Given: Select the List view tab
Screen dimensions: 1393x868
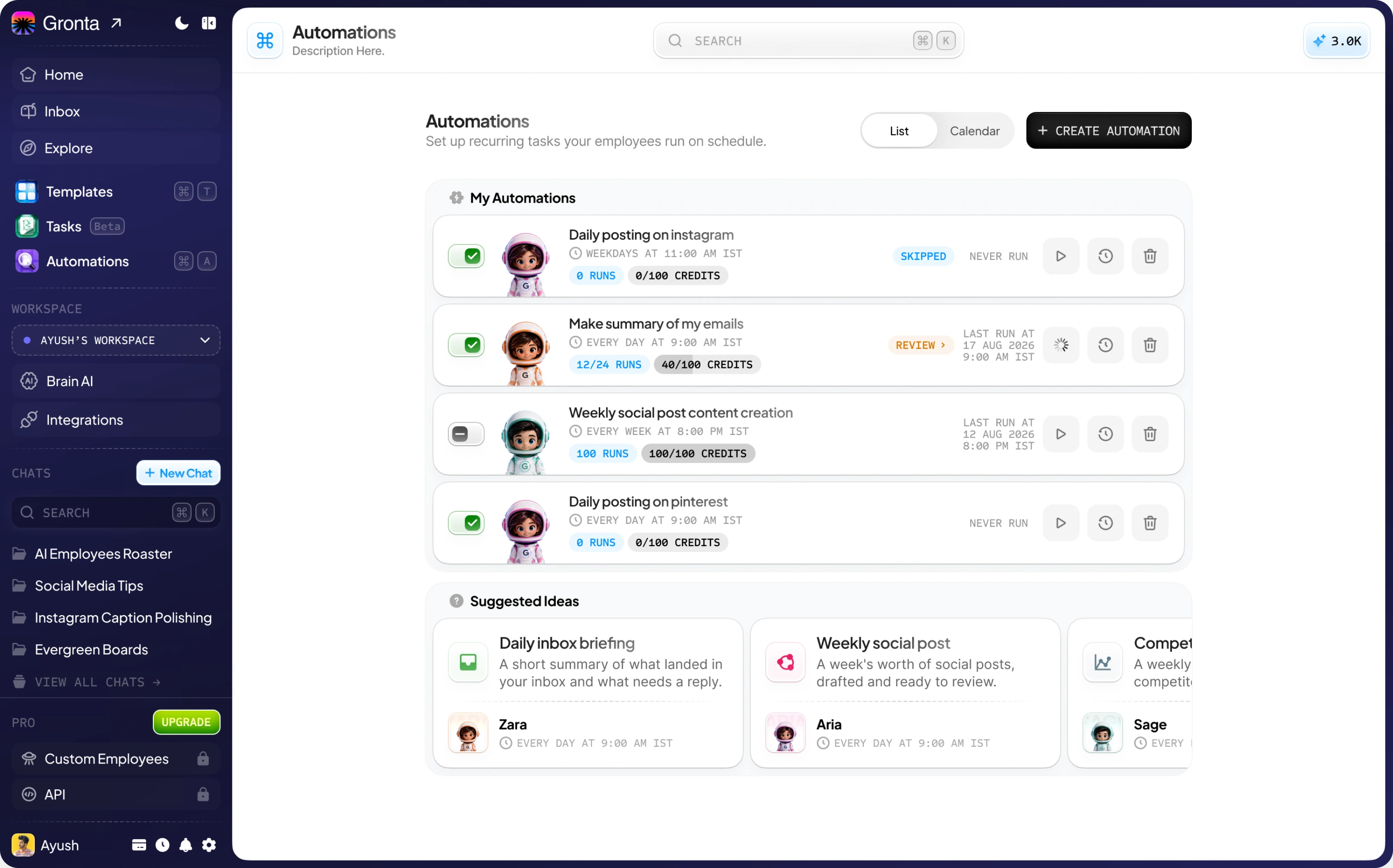Looking at the screenshot, I should click(x=899, y=131).
